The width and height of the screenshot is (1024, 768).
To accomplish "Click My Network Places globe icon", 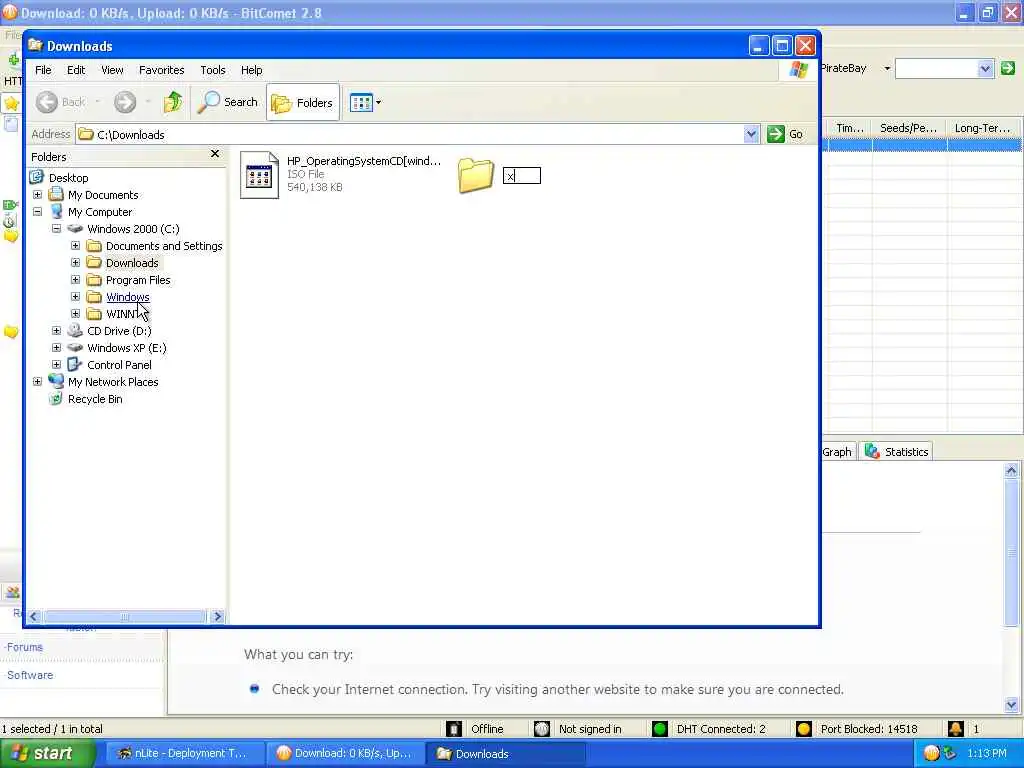I will point(56,381).
